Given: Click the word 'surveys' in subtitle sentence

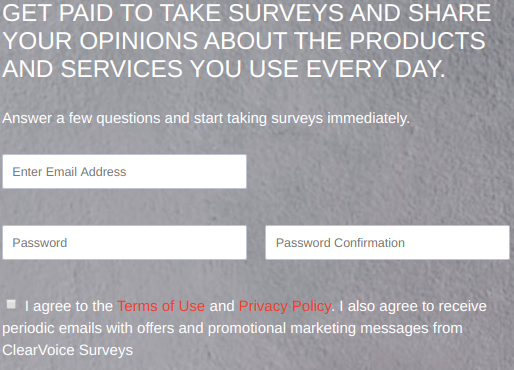Looking at the screenshot, I should tap(297, 119).
